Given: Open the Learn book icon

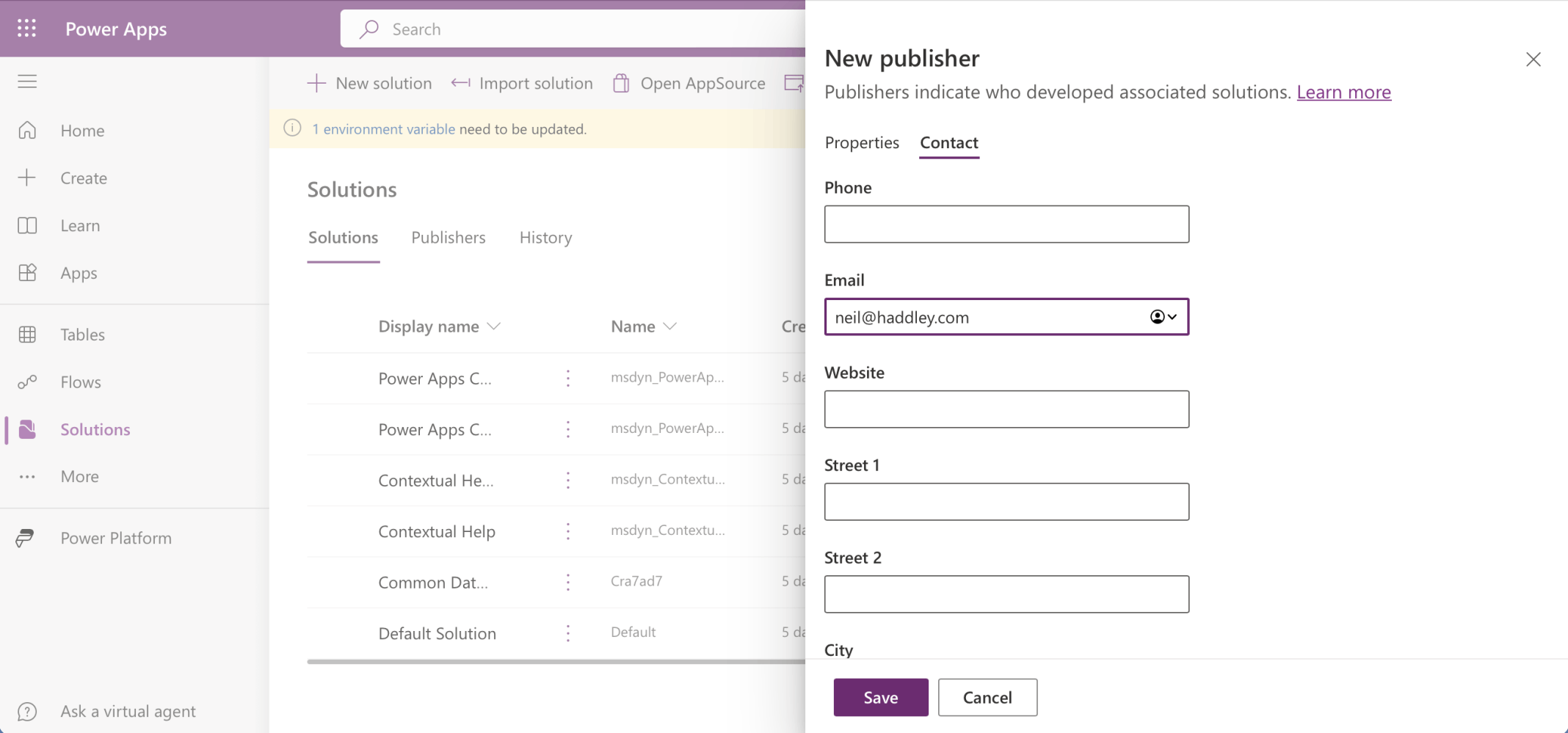Looking at the screenshot, I should point(27,226).
